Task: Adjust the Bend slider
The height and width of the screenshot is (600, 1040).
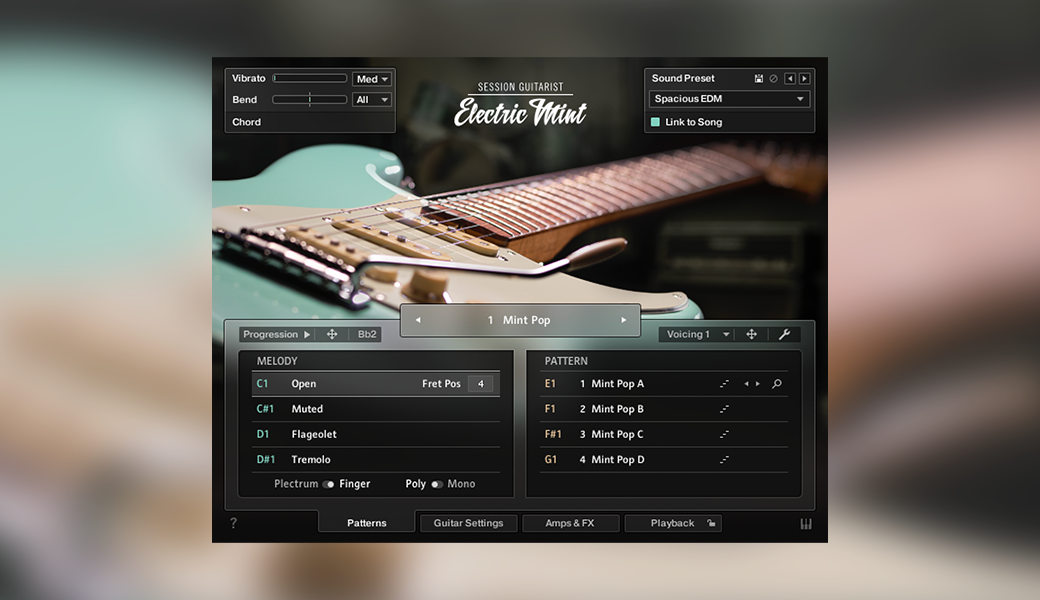Action: tap(310, 99)
